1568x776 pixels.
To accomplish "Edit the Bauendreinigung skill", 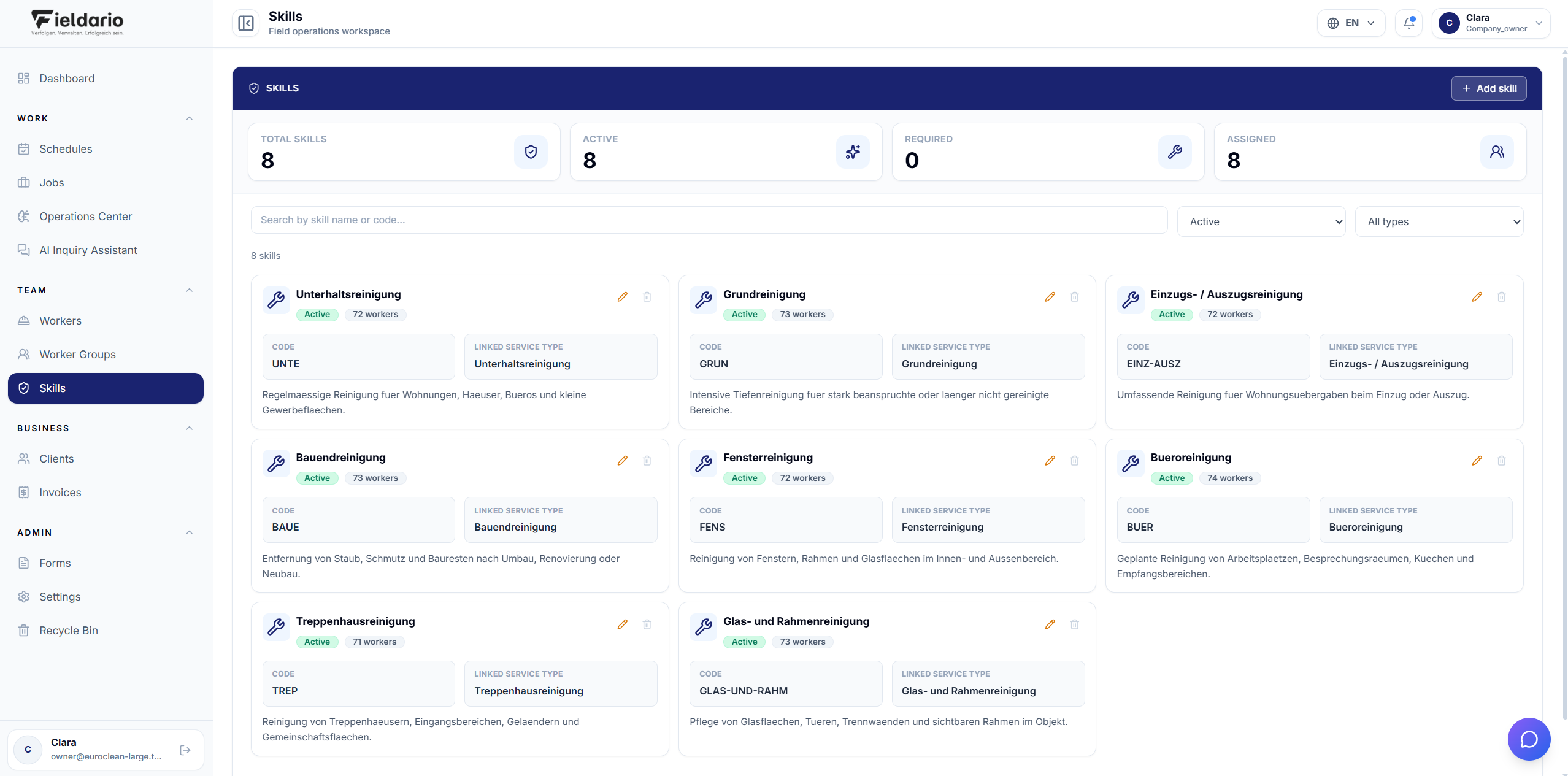I will tap(622, 461).
